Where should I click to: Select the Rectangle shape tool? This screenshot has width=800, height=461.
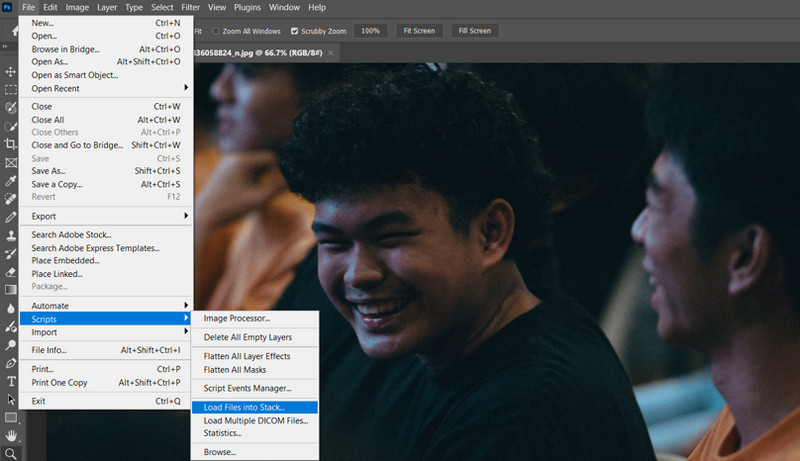pos(11,418)
